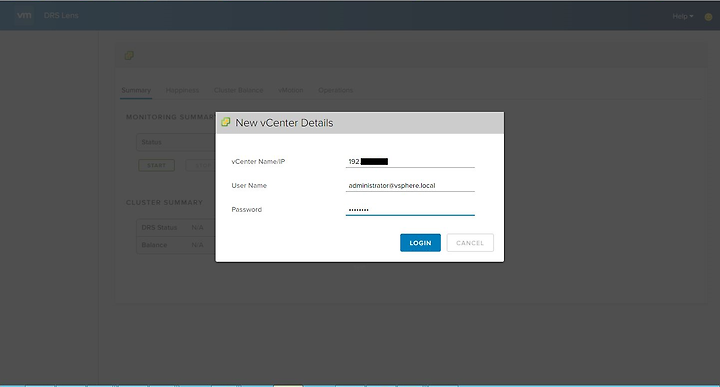
Task: Switch to the Summary tab
Action: coord(136,90)
